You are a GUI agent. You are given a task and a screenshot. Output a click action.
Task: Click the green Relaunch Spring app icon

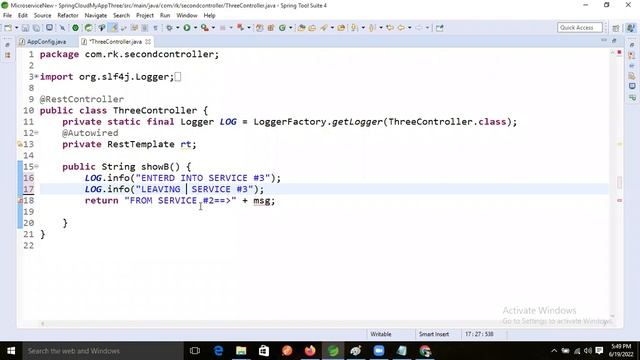[x=88, y=28]
